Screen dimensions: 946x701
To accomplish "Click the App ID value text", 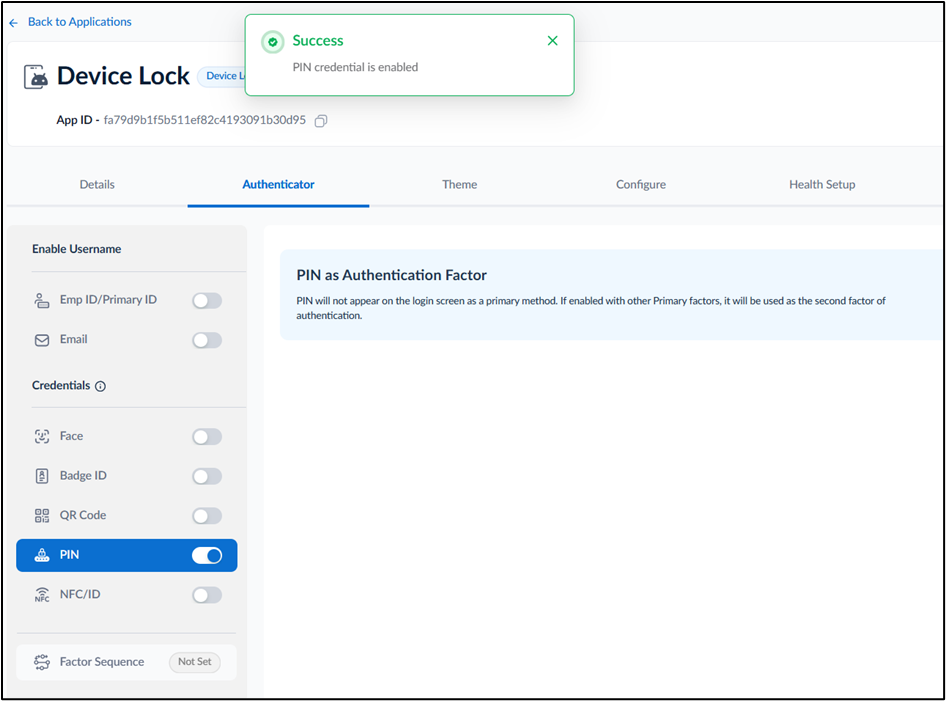I will click(205, 120).
